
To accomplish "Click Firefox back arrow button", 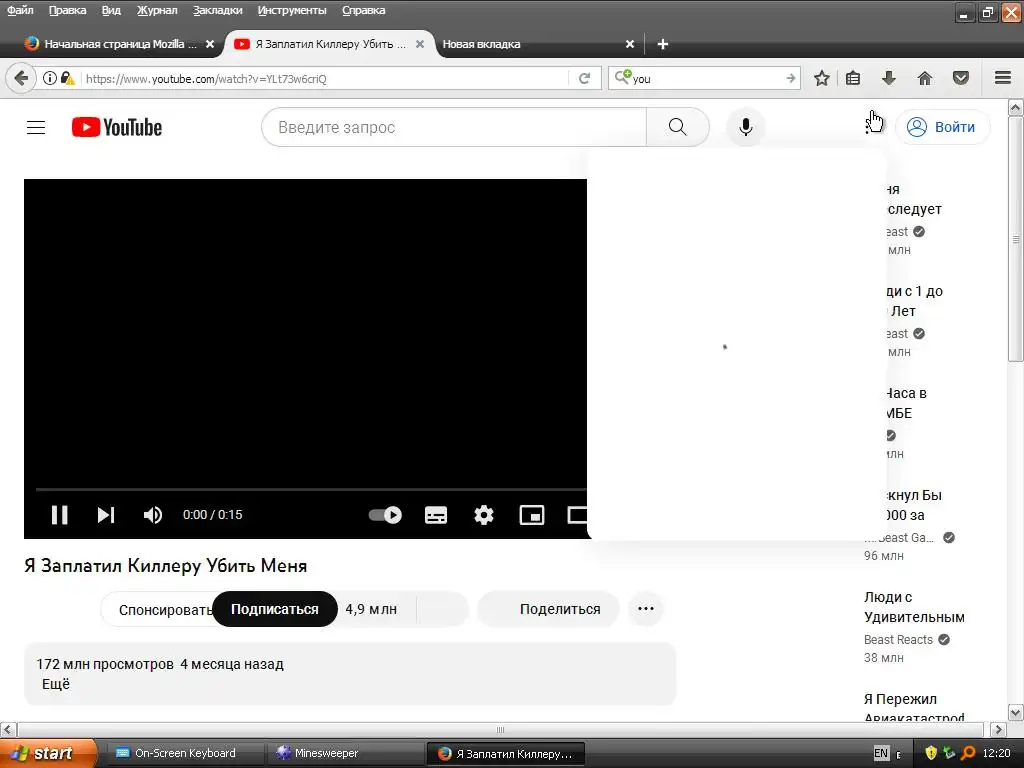I will click(21, 78).
